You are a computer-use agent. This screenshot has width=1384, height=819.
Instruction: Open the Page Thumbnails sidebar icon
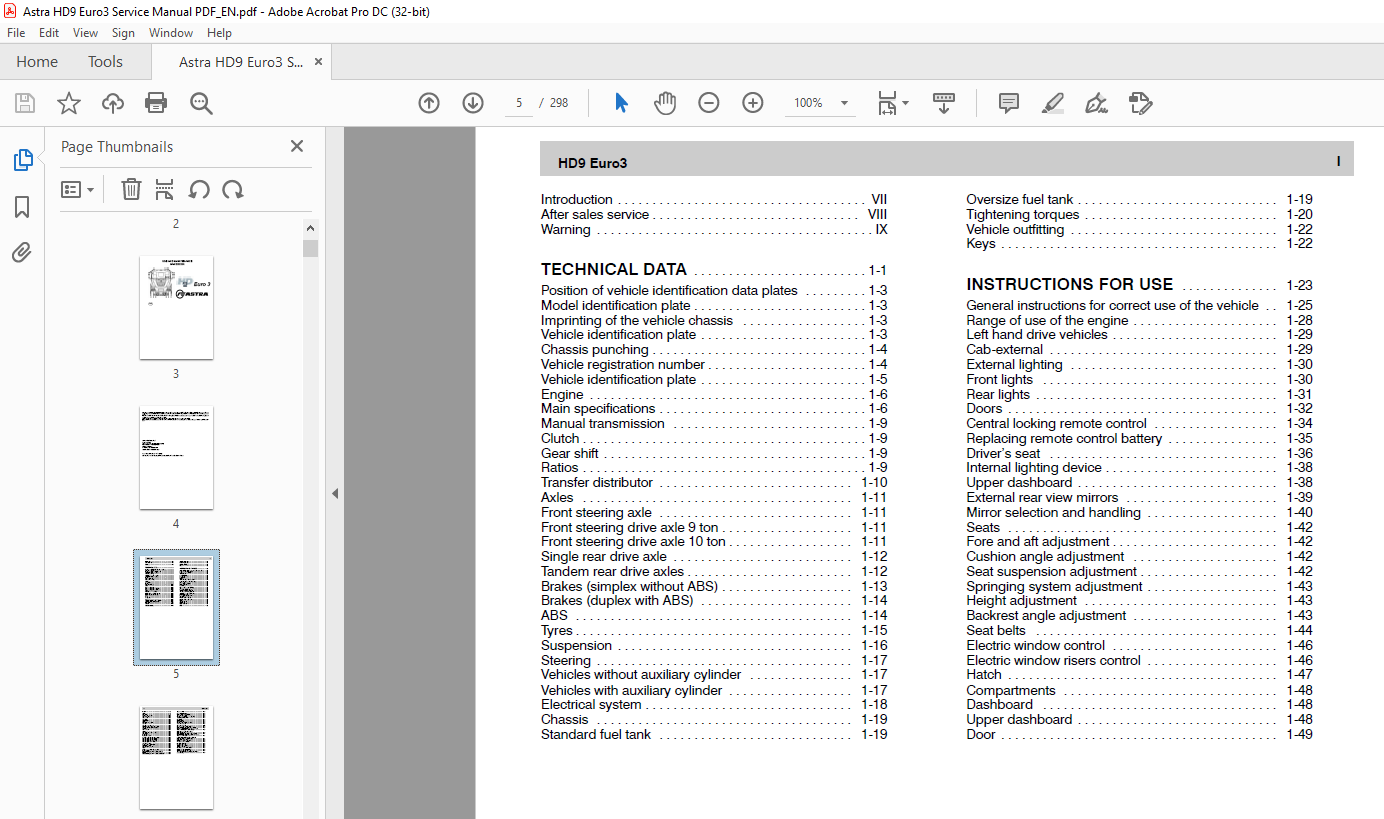pos(22,160)
